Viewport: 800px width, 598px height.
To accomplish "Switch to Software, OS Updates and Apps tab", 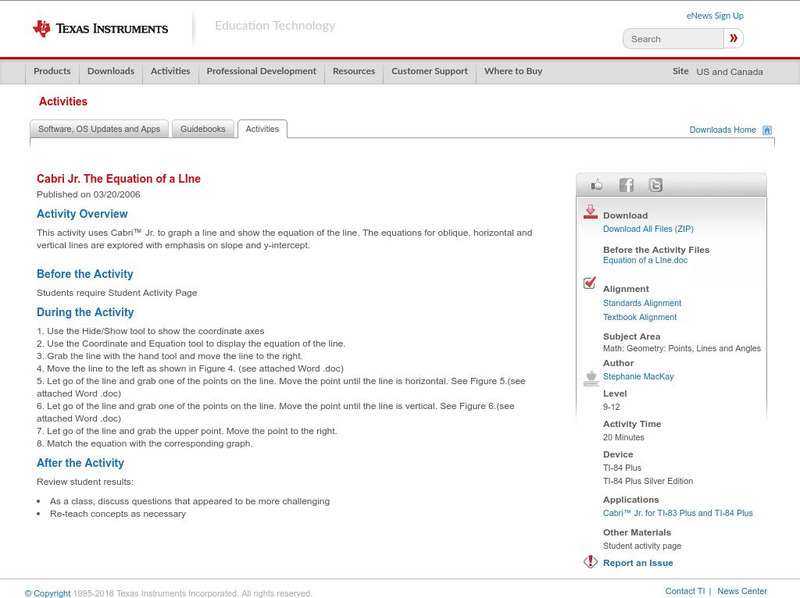I will (99, 129).
